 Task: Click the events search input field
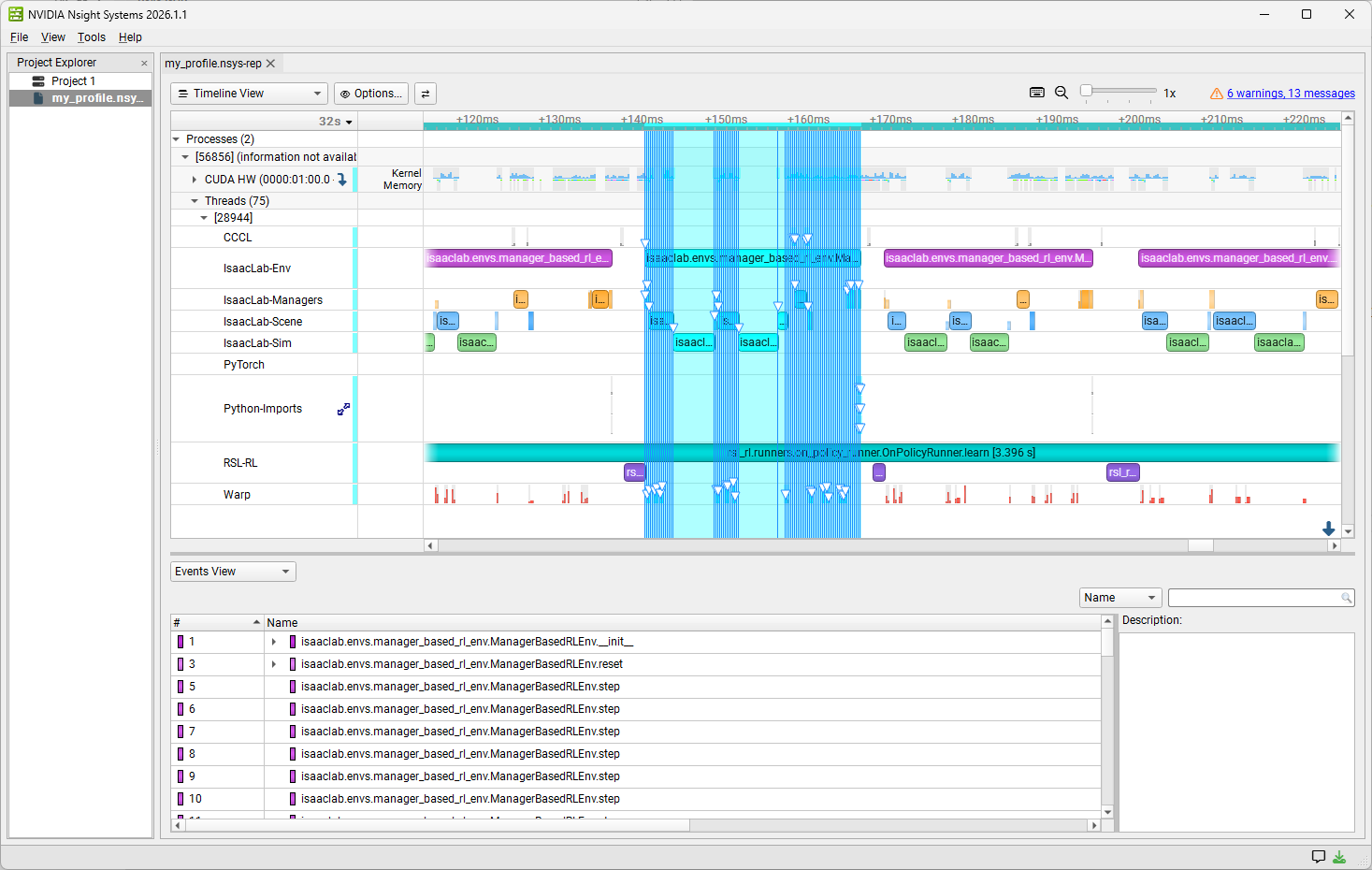pos(1254,598)
